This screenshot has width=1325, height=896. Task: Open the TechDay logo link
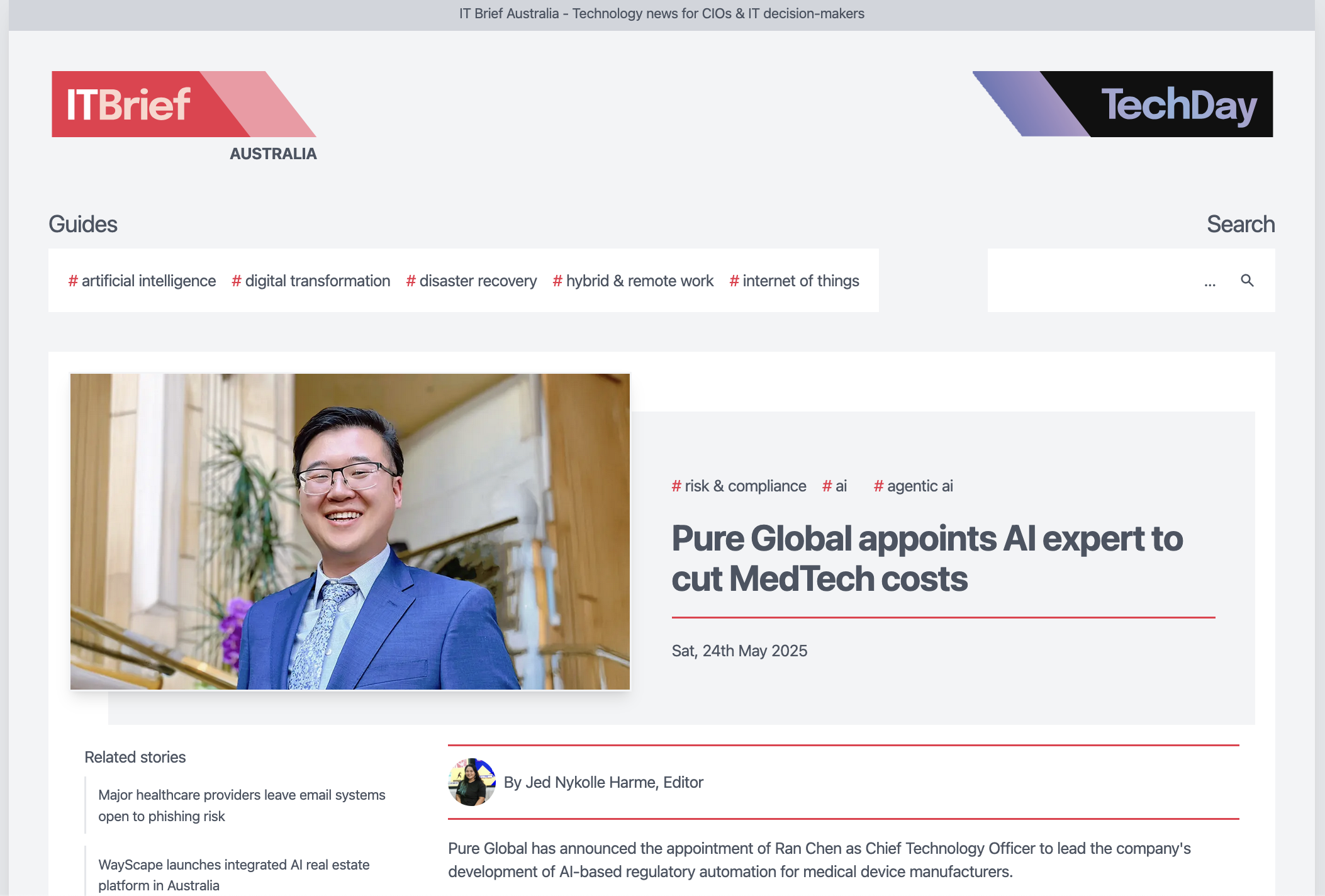[x=1123, y=104]
